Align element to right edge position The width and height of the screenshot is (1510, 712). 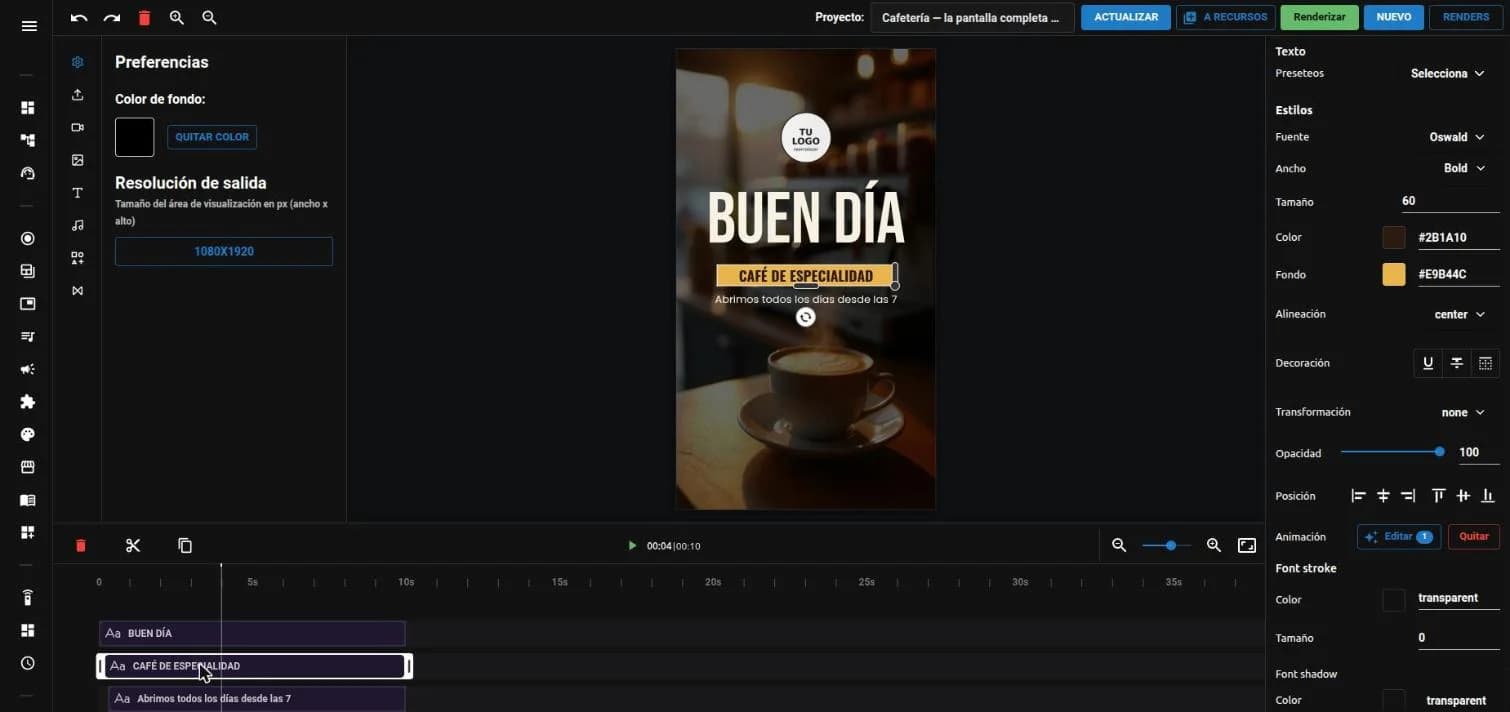(x=1409, y=496)
